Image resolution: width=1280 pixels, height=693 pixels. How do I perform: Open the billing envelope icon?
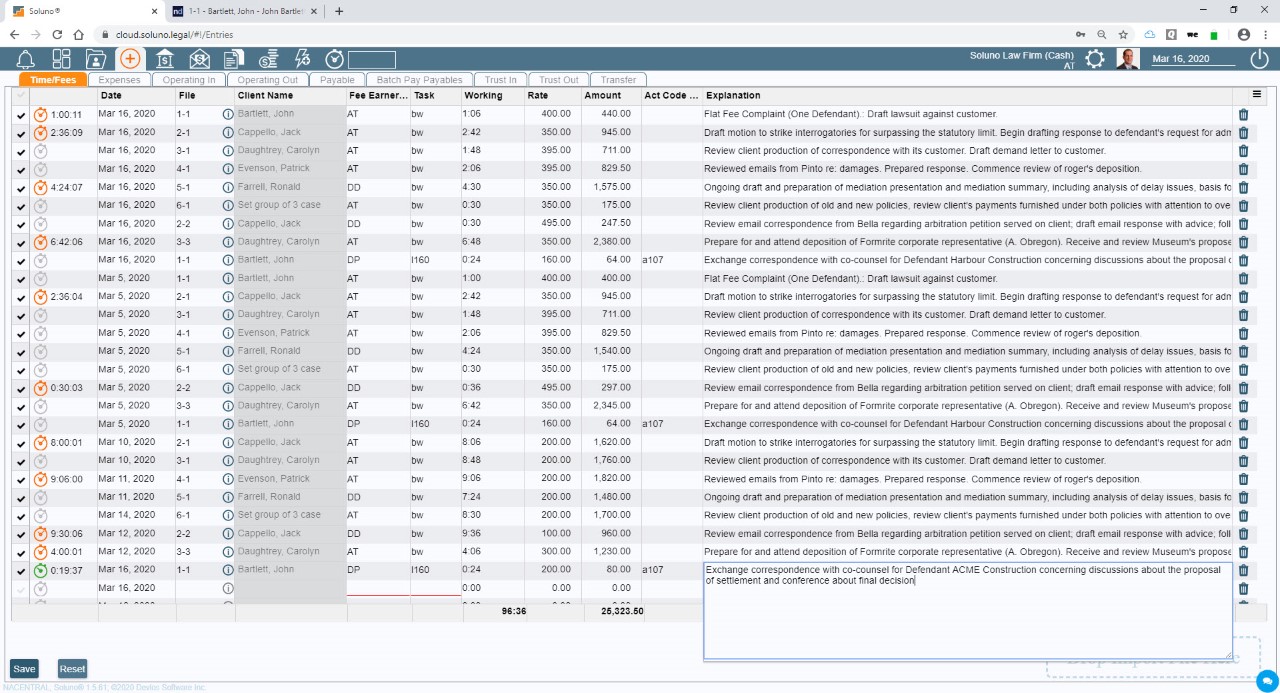tap(198, 58)
